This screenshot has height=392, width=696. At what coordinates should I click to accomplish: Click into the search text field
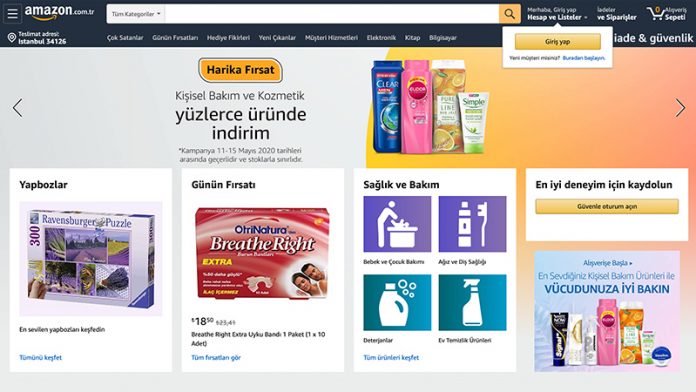click(332, 14)
